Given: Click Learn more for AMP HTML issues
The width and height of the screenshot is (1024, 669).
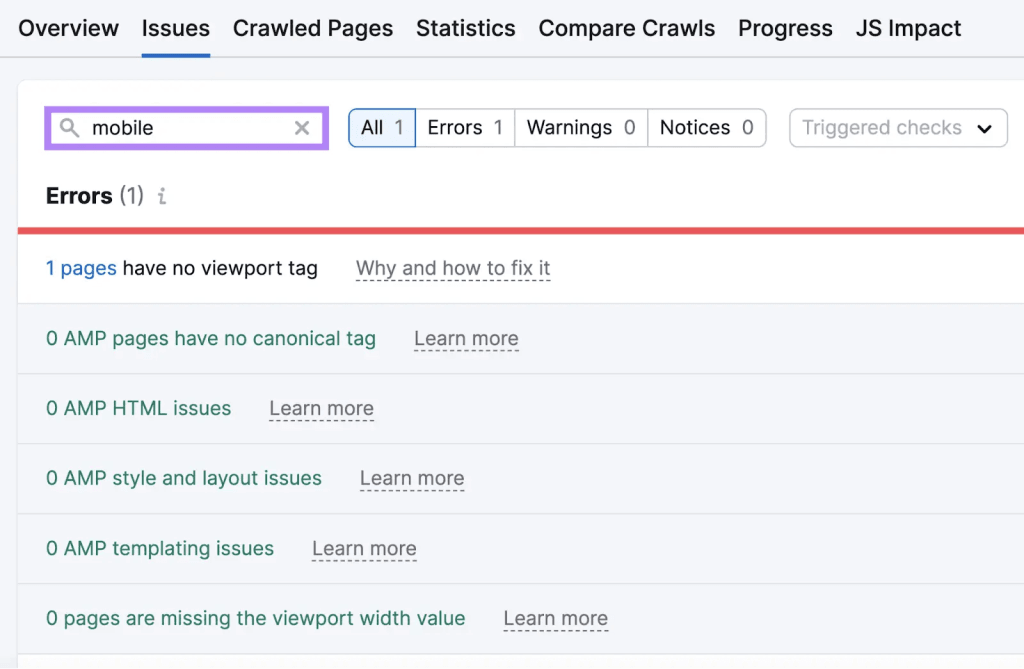Looking at the screenshot, I should (x=321, y=408).
